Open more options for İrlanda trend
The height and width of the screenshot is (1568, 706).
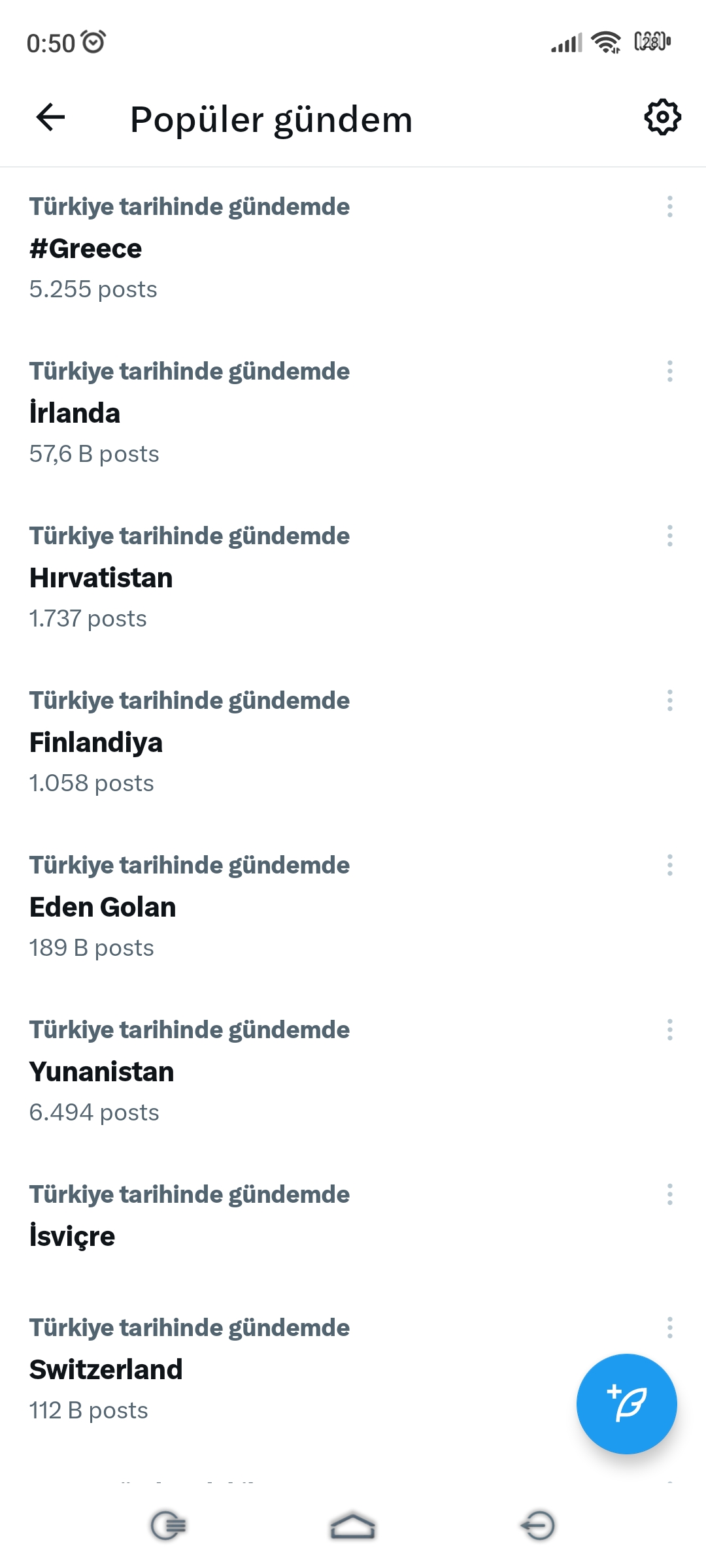(669, 371)
